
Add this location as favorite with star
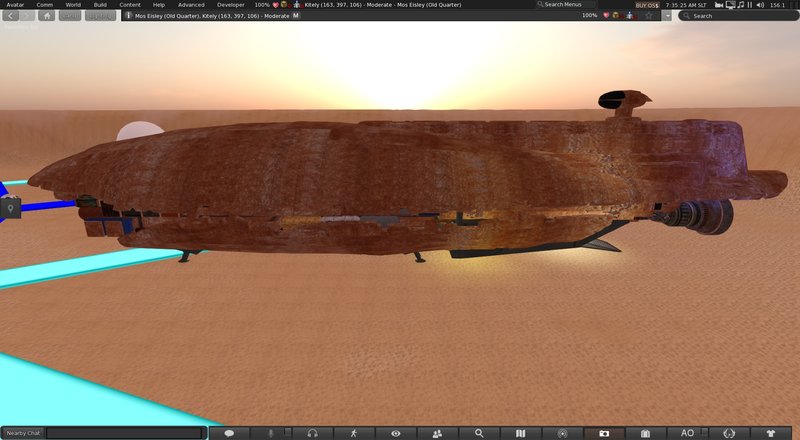tap(649, 16)
